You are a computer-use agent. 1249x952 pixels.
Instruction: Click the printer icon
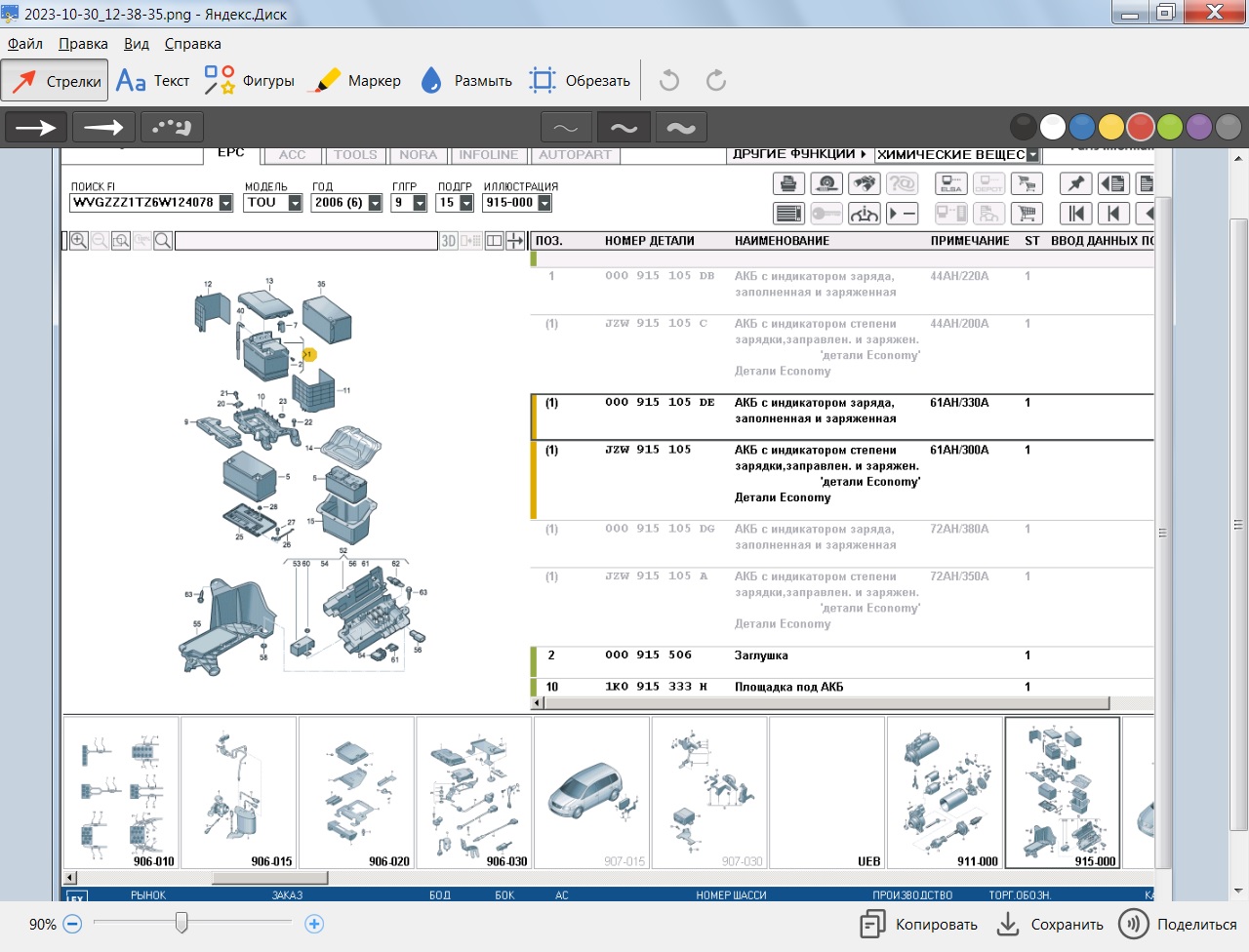788,183
